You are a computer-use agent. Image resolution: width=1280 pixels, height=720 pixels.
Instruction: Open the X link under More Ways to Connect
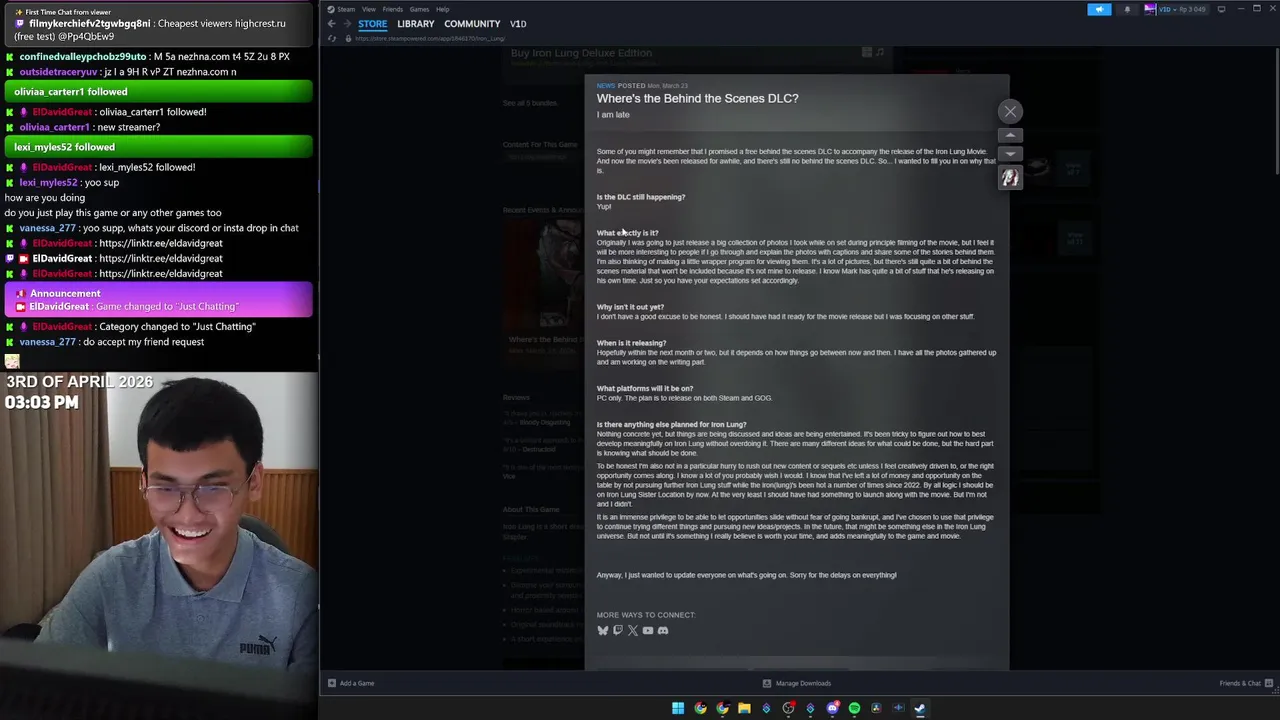tap(632, 631)
